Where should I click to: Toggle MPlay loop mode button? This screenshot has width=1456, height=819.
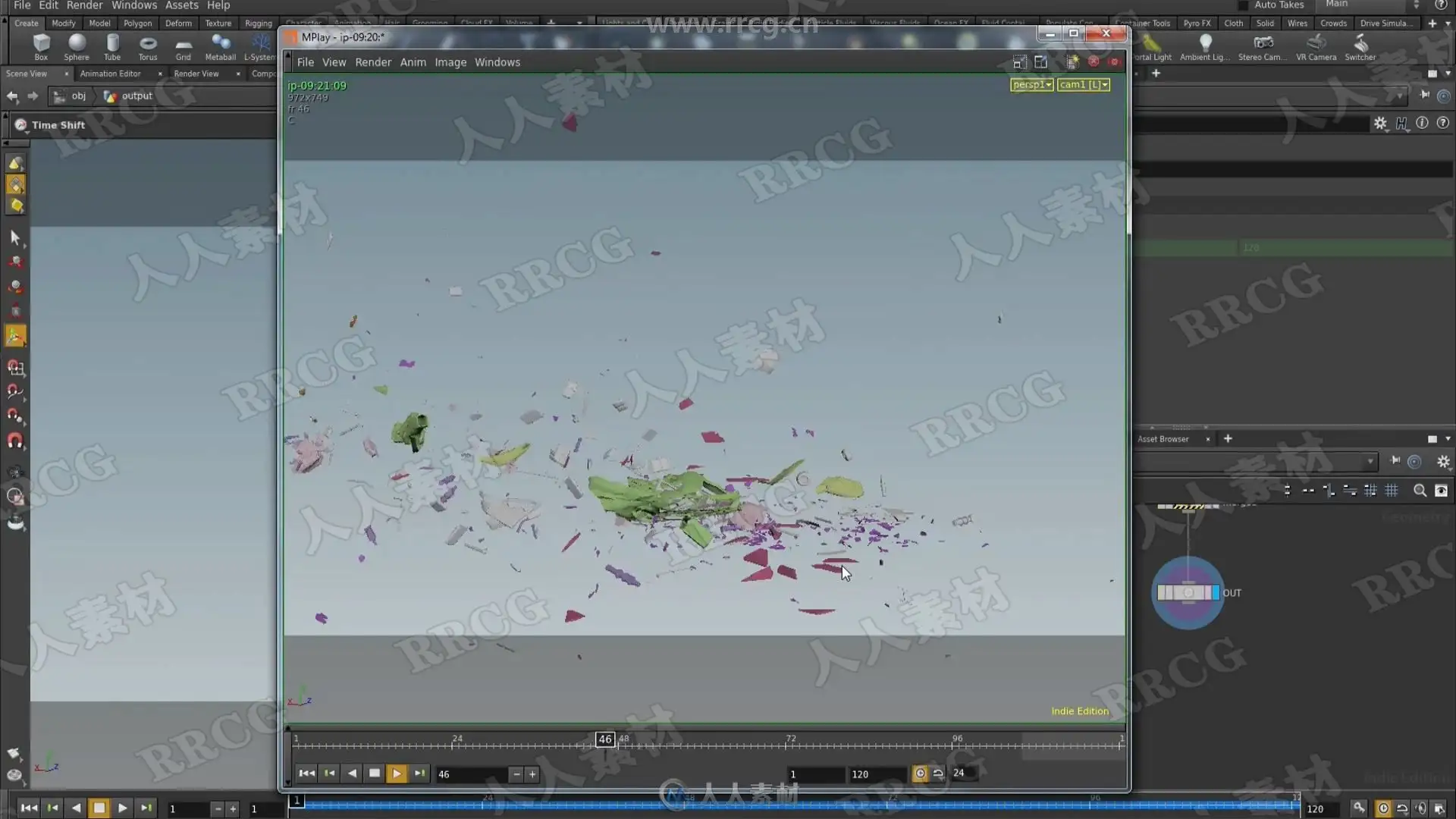click(938, 773)
